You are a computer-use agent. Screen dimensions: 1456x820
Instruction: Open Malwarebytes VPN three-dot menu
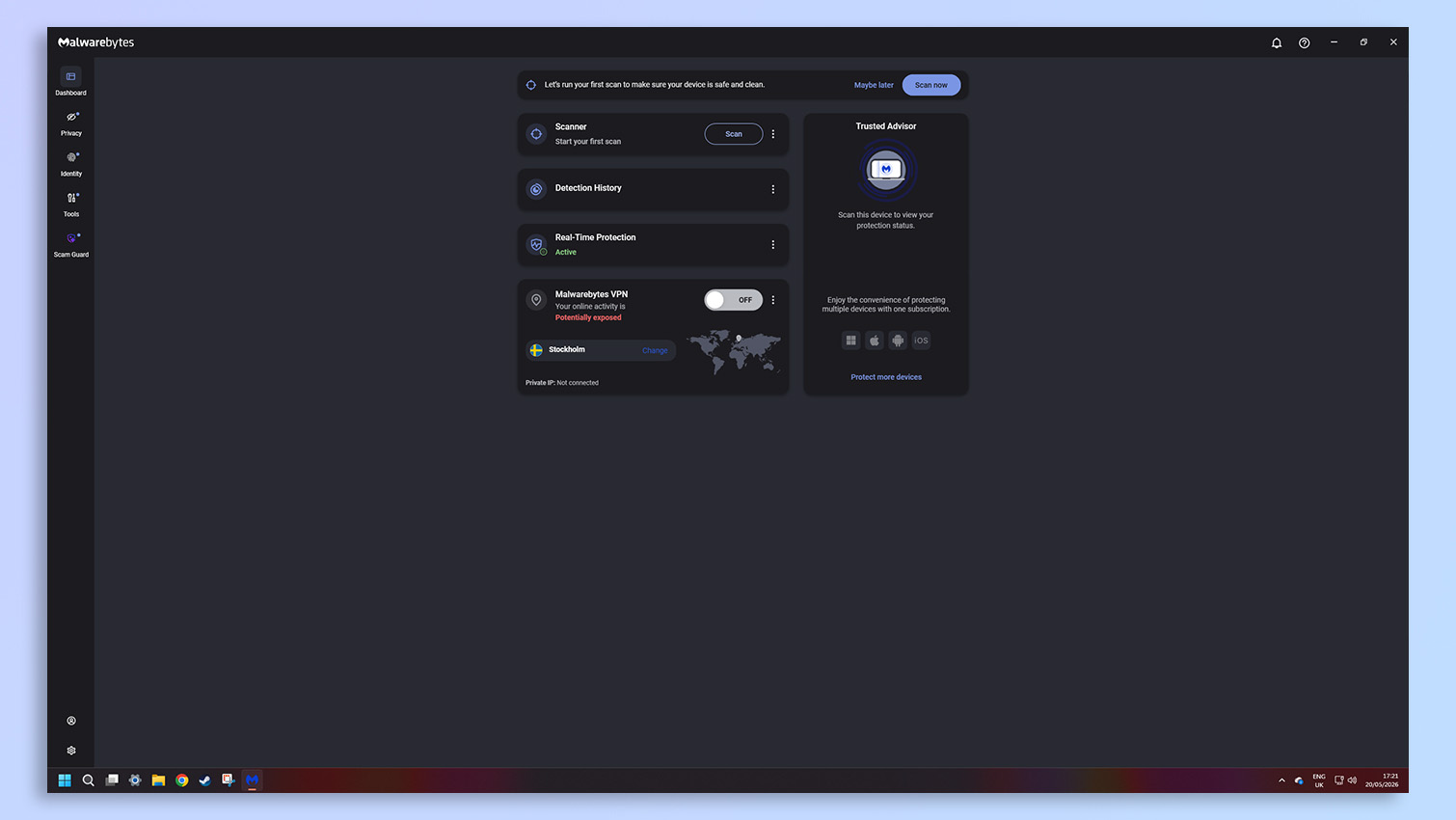pos(772,300)
